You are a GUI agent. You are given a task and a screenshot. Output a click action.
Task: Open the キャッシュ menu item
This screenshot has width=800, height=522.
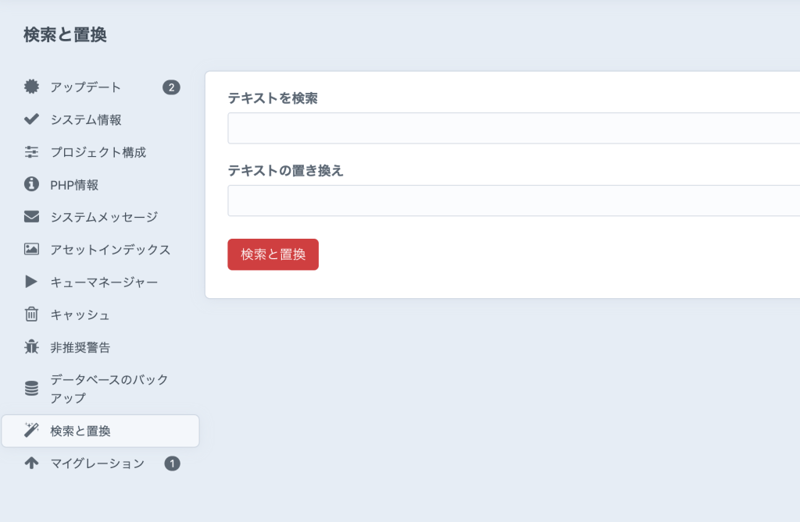80,315
